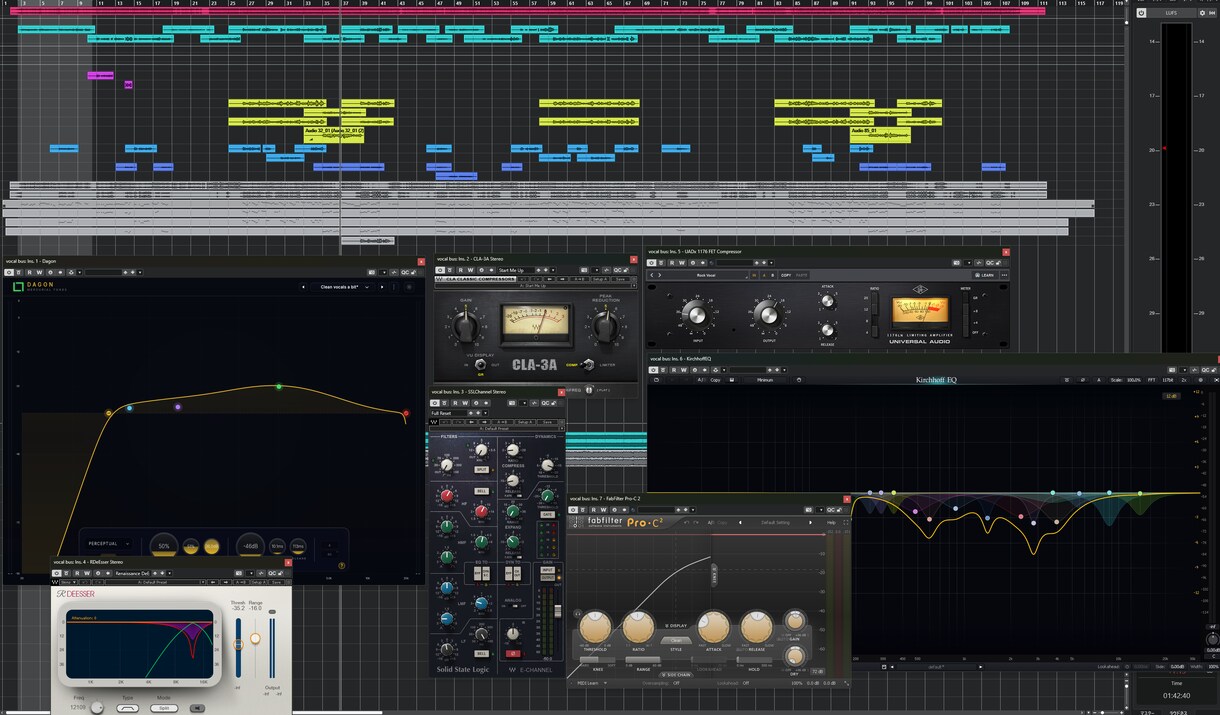Click the CLA-3A Peak Reduction knob
Screen dimensions: 1220x715
[x=604, y=326]
